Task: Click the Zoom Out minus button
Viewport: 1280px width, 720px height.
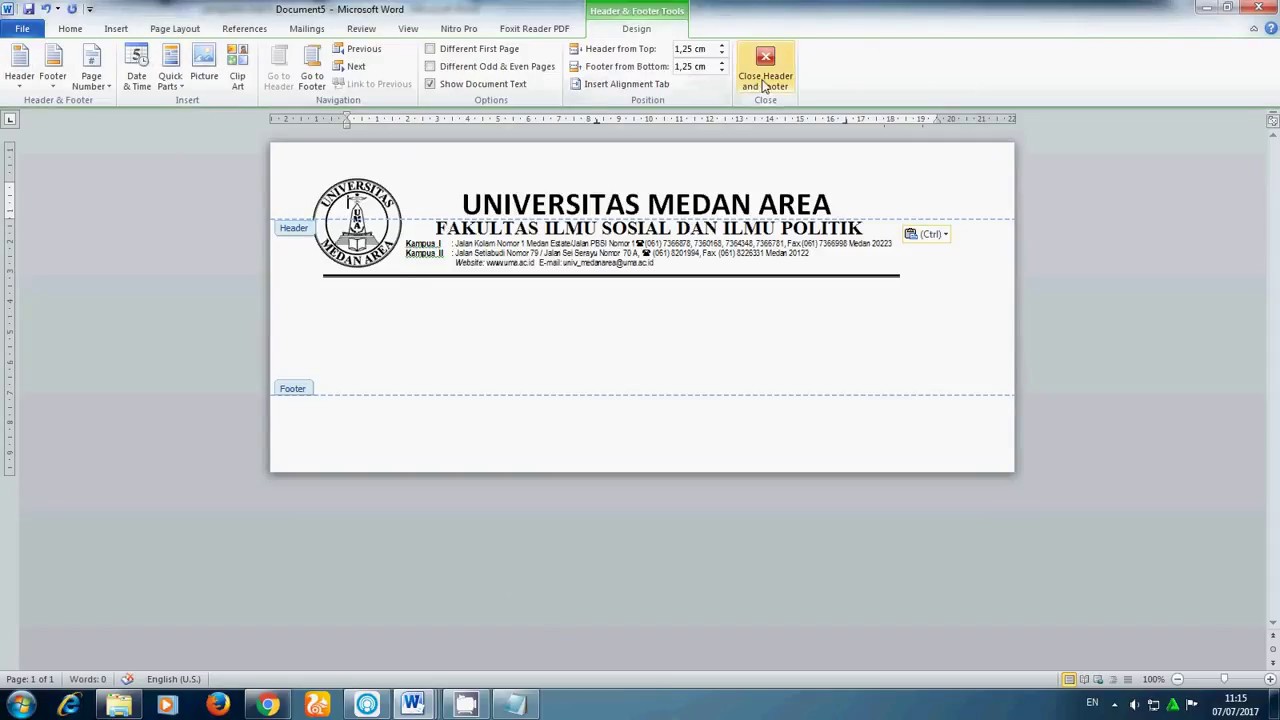Action: 1177,680
